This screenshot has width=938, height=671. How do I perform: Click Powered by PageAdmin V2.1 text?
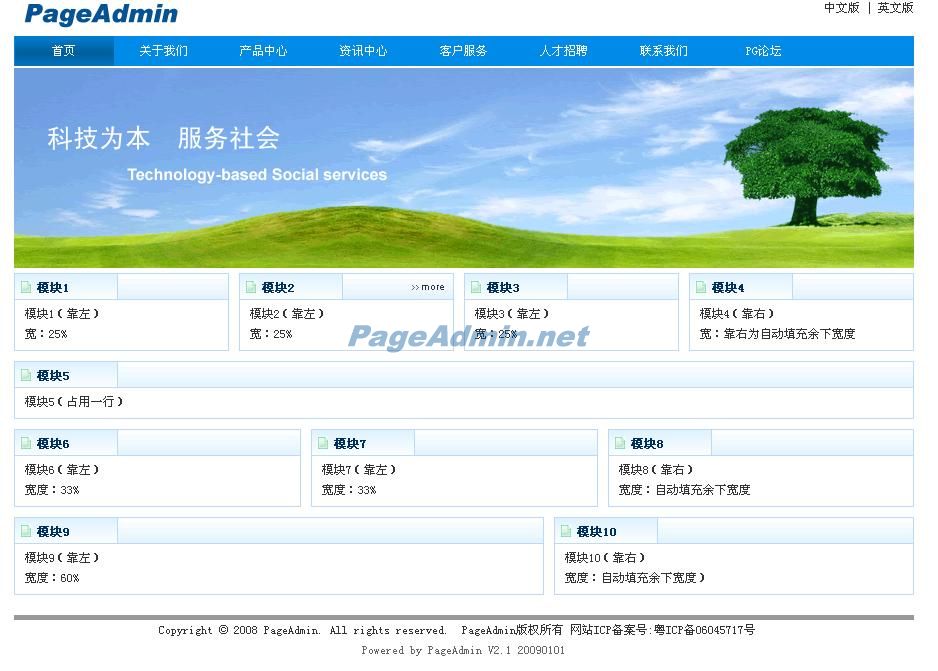pos(463,650)
